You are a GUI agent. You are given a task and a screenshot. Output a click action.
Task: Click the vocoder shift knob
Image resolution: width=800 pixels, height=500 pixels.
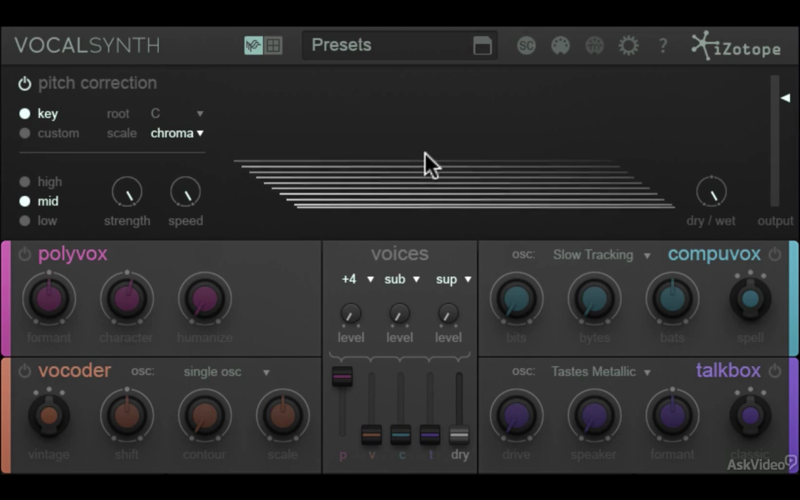[127, 415]
